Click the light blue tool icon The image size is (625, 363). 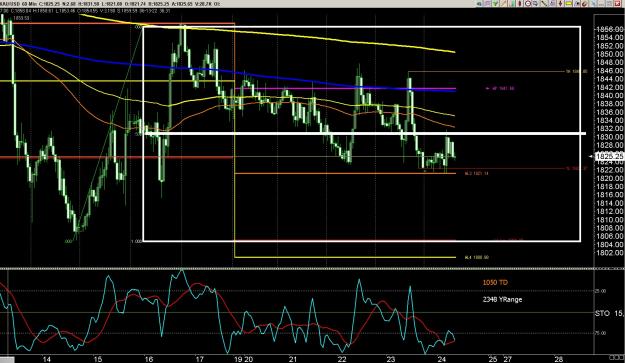(593, 4)
